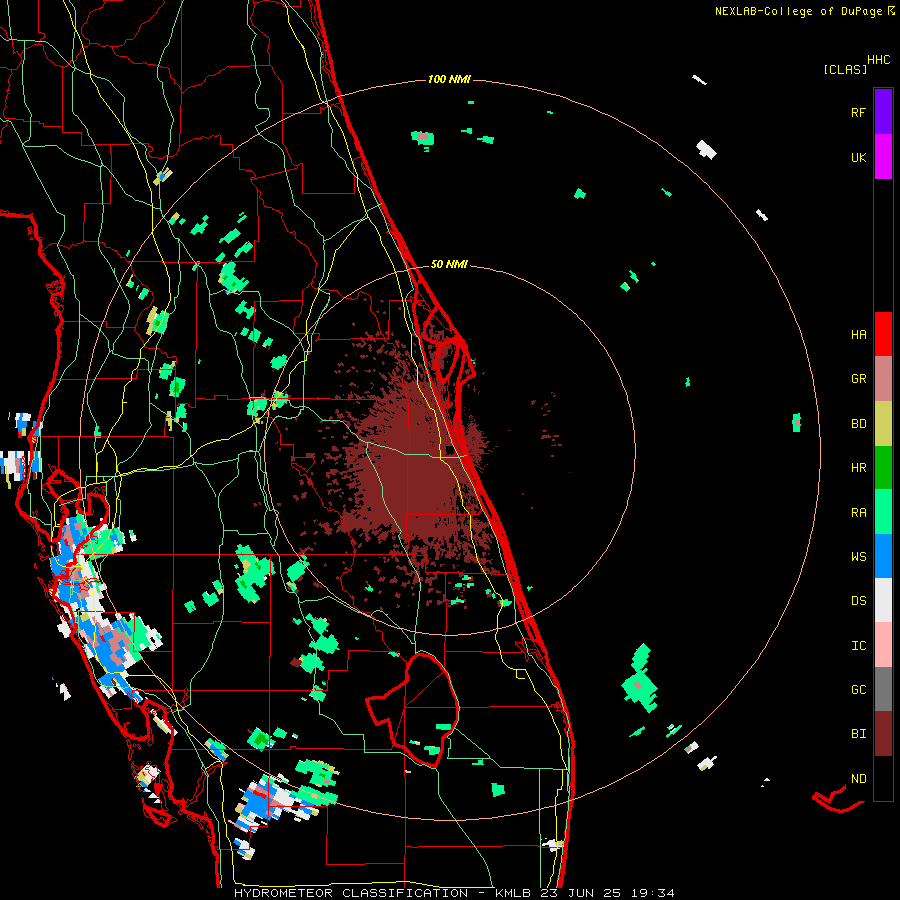900x900 pixels.
Task: Click the GC gray legend color swatch
Action: tap(883, 689)
